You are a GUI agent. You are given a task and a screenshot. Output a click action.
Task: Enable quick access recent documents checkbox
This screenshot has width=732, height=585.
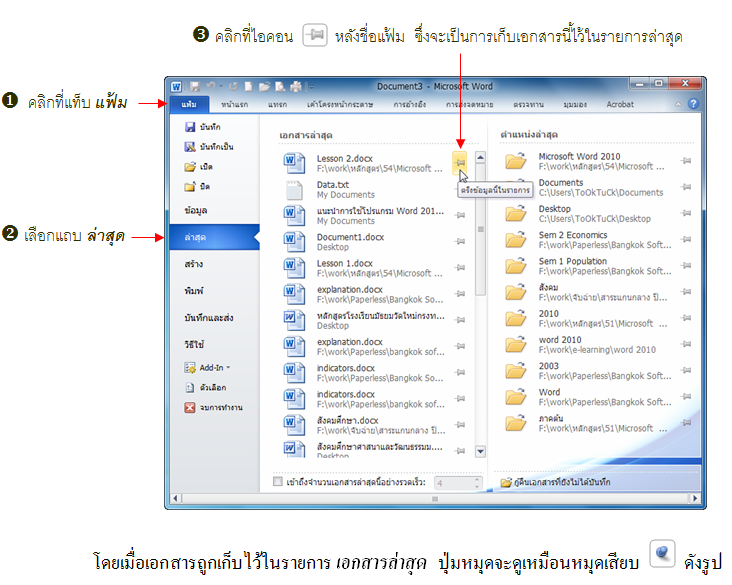[278, 481]
